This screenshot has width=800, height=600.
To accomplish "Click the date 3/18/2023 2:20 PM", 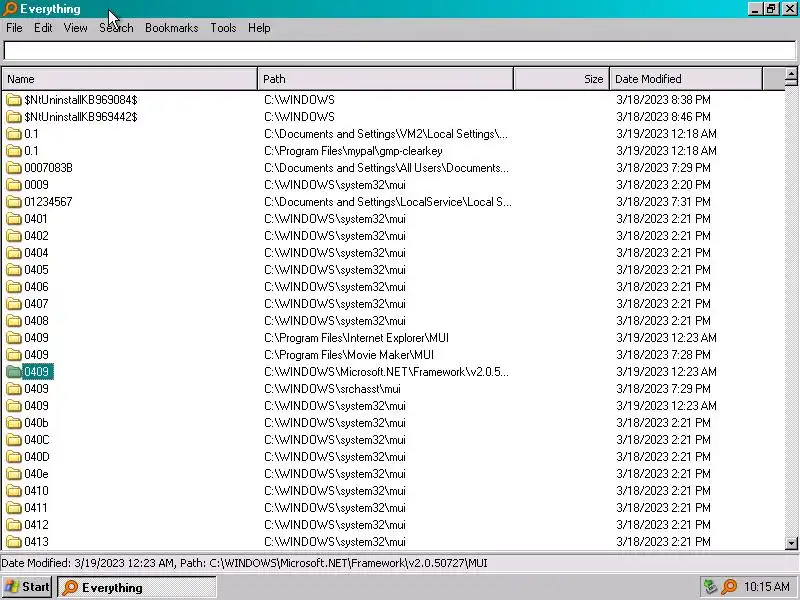I will point(663,185).
